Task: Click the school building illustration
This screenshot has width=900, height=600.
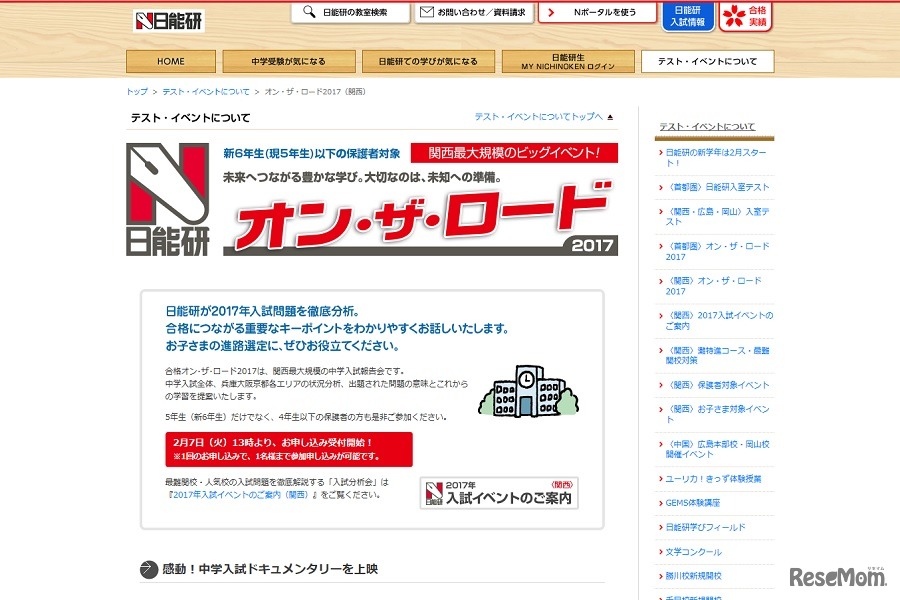Action: (528, 391)
